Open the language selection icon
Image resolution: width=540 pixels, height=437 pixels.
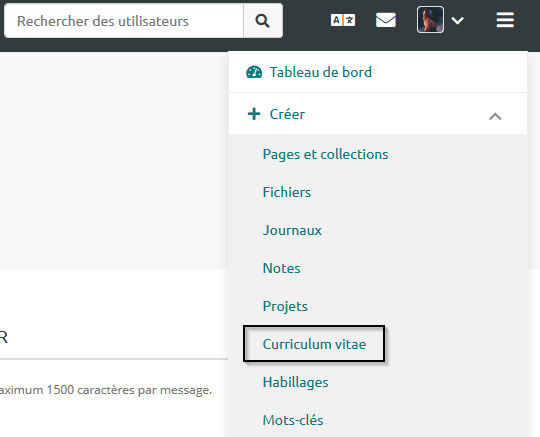point(343,20)
